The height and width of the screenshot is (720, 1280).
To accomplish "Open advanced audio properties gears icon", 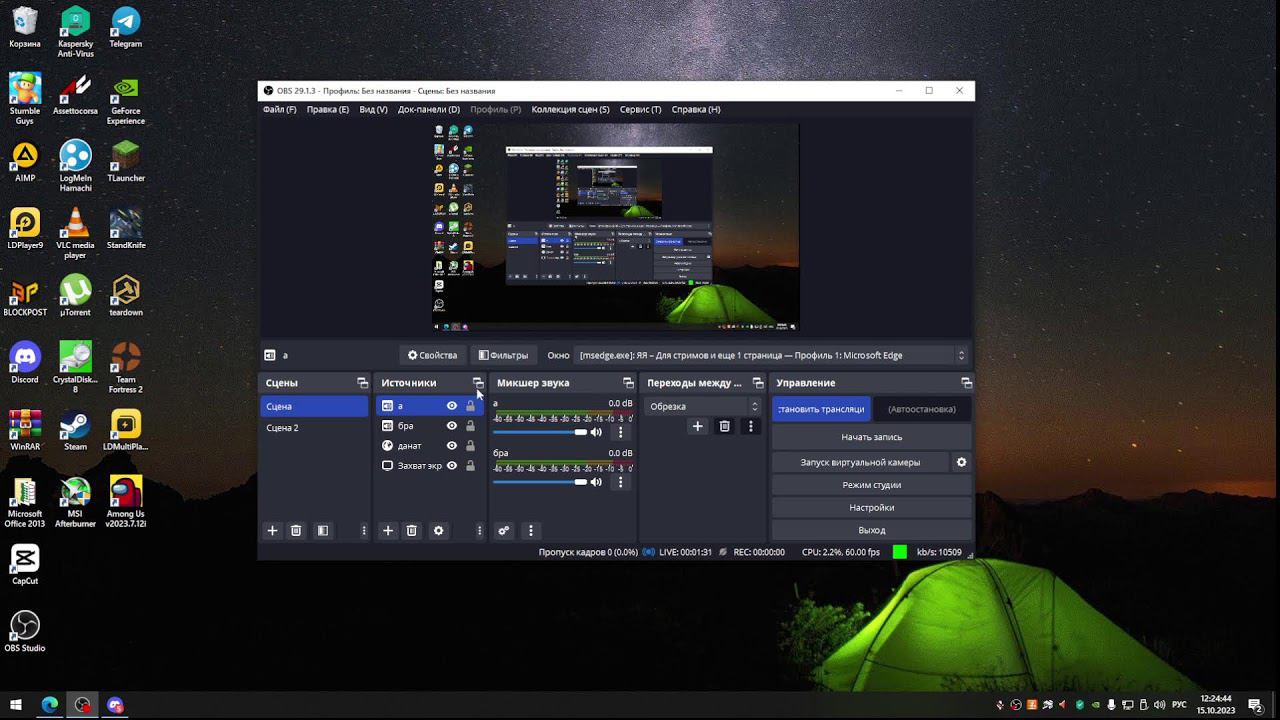I will (504, 531).
